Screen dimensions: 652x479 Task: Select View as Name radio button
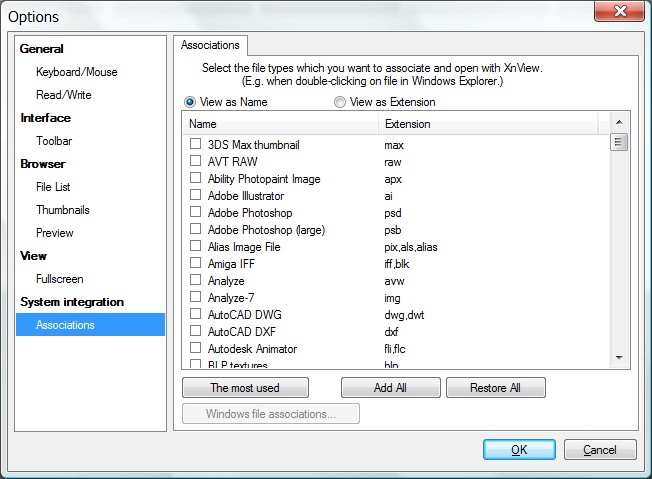click(x=190, y=102)
